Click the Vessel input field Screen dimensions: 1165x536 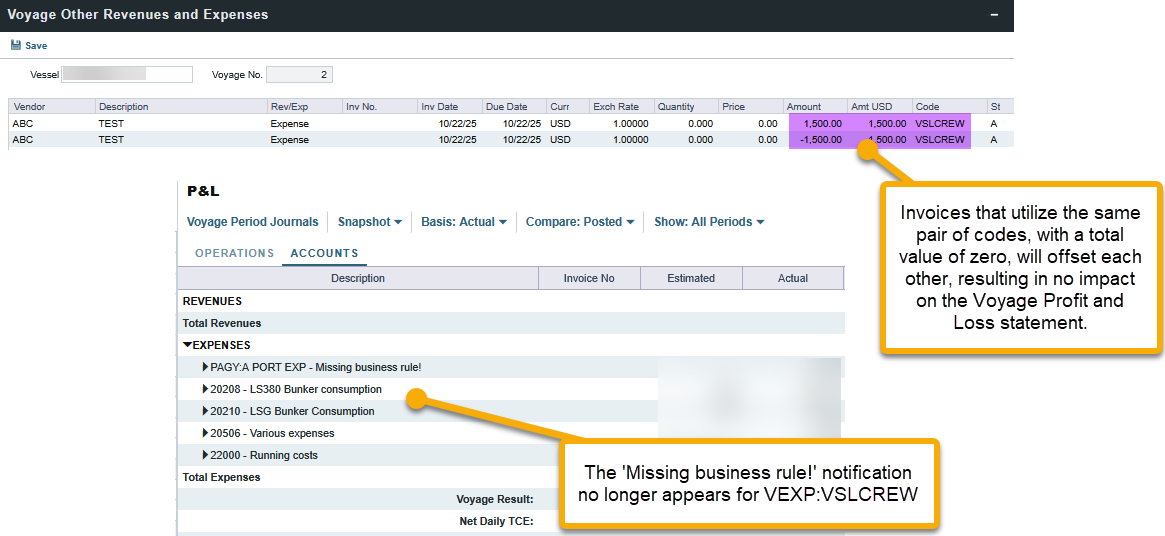(127, 75)
